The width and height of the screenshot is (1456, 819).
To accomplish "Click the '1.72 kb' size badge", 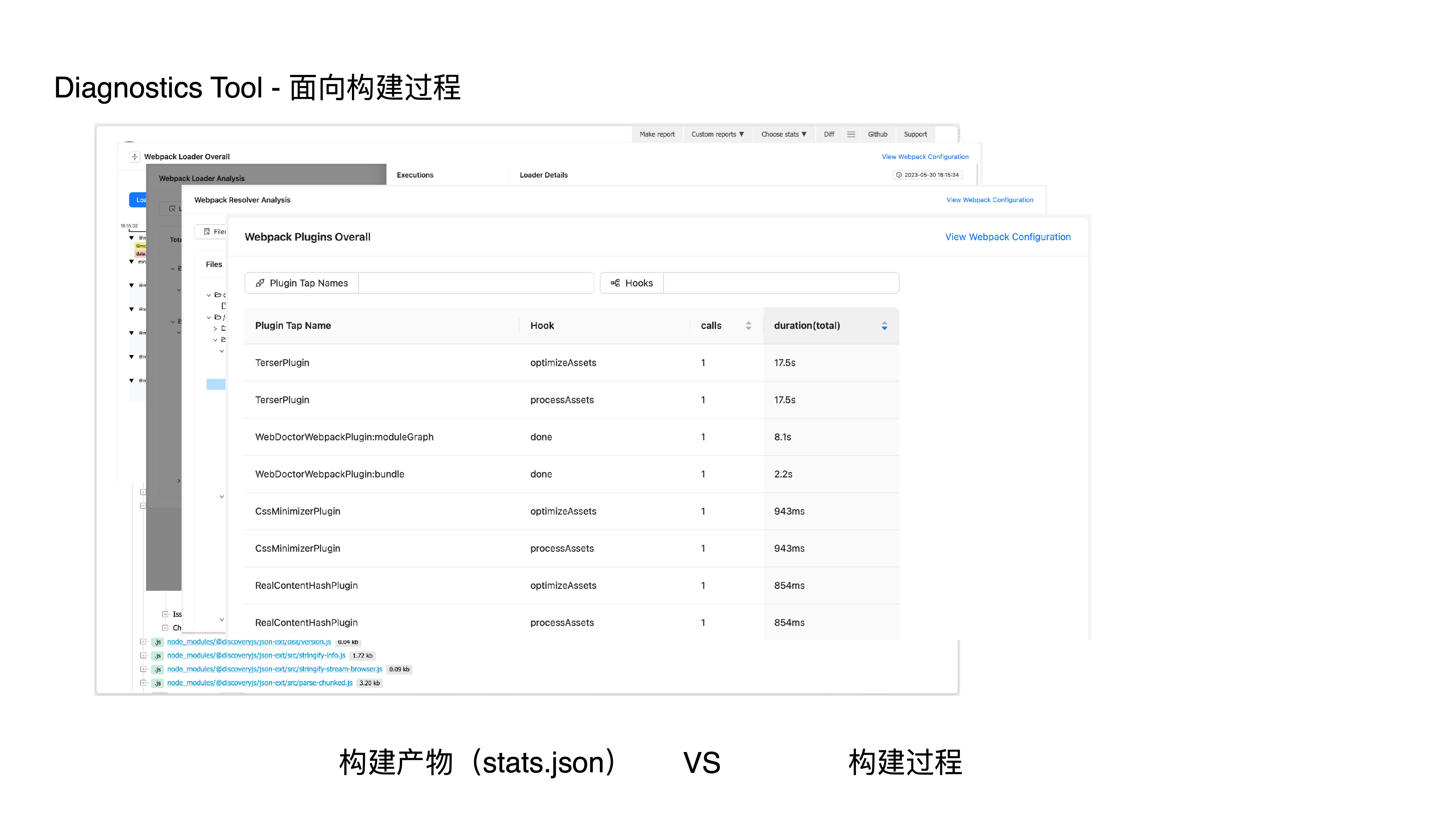I will pos(362,656).
